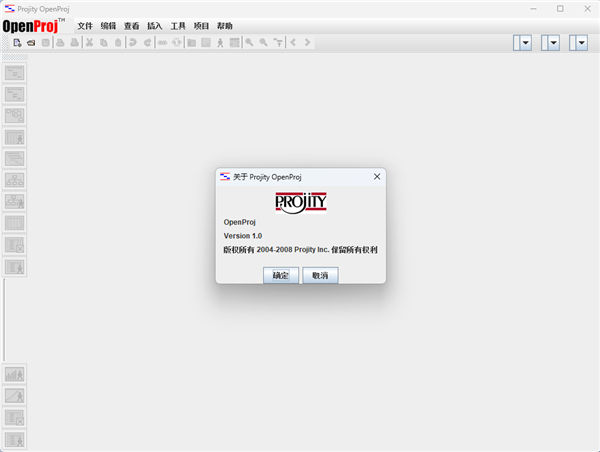Click the New project toolbar icon
The height and width of the screenshot is (452, 600).
[x=17, y=42]
